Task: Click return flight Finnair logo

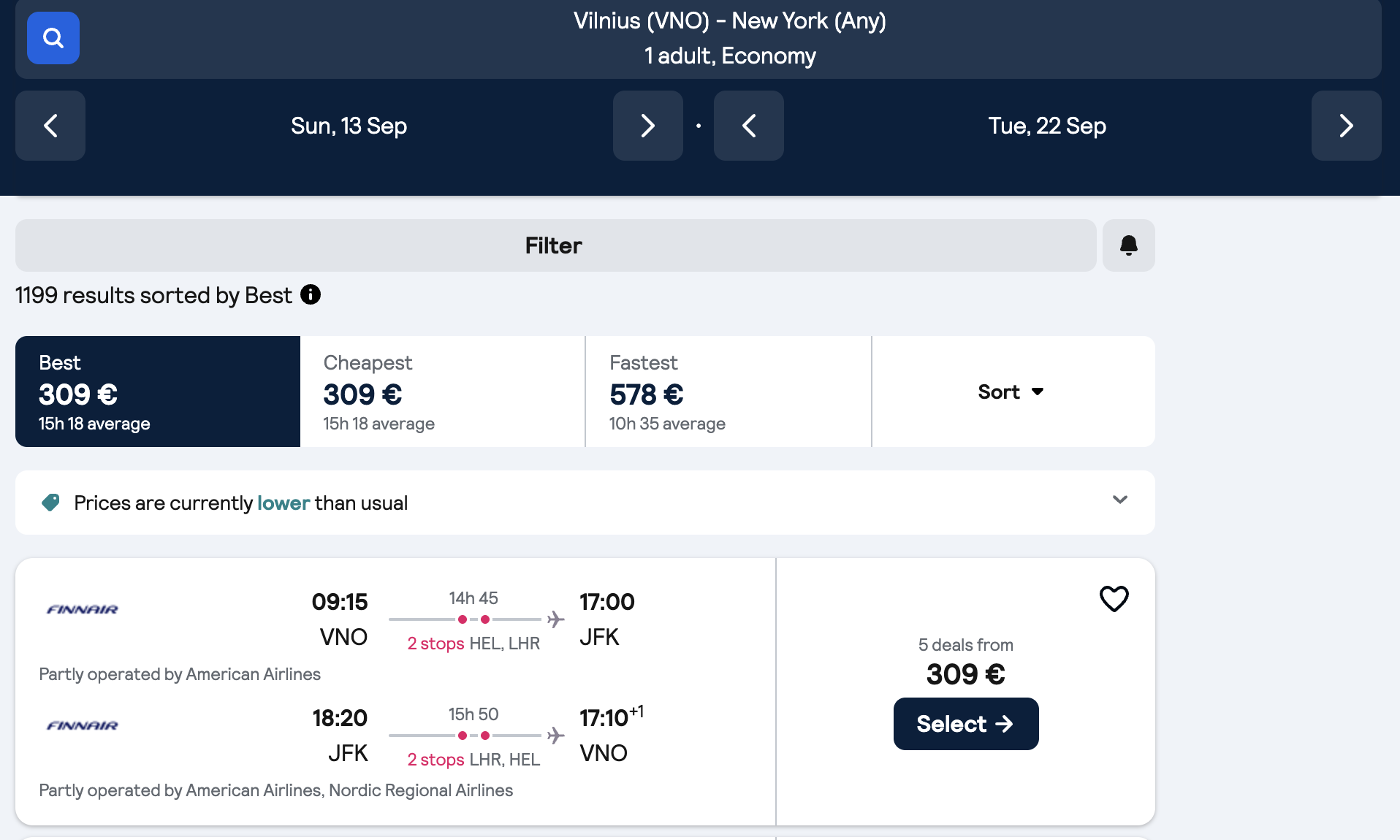Action: coord(83,725)
